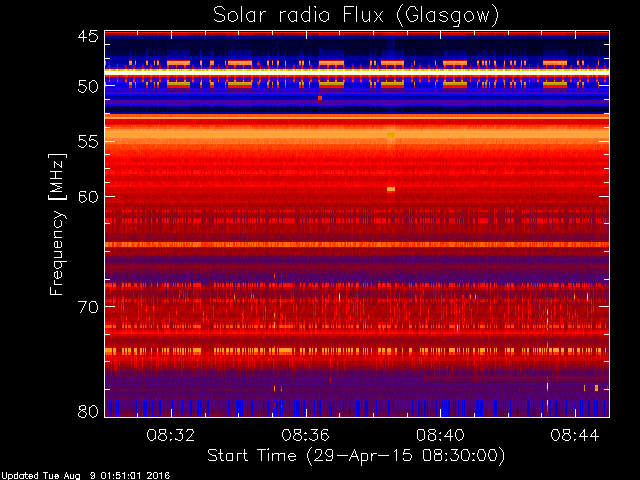The height and width of the screenshot is (480, 640).
Task: Click the 80 MHz frequency tick label
Action: 88,410
